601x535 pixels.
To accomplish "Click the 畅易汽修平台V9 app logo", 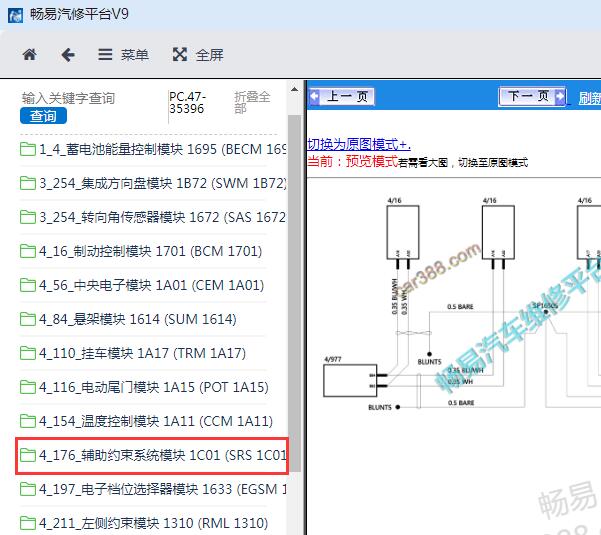I will (15, 16).
